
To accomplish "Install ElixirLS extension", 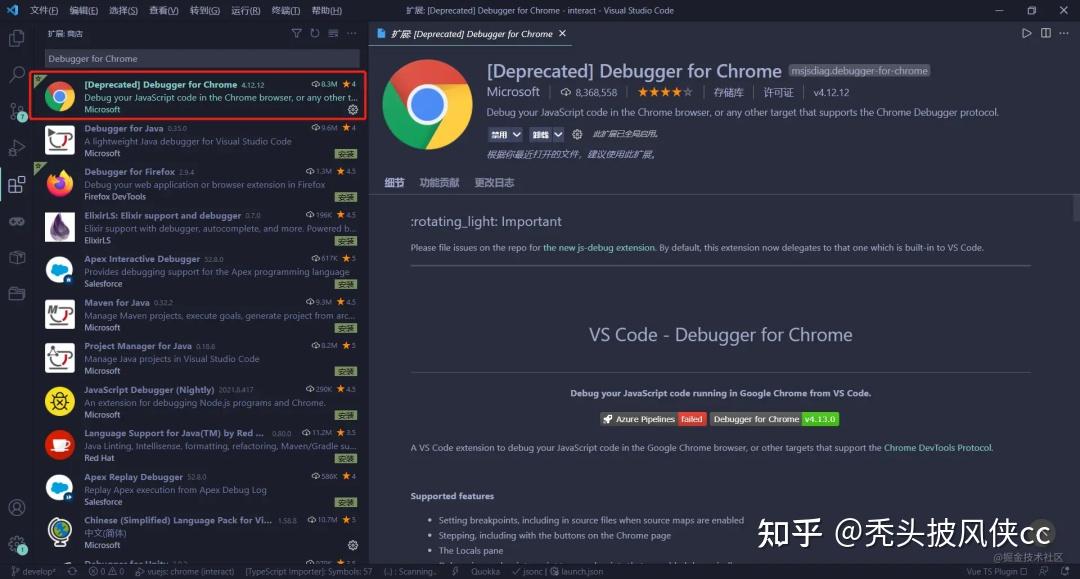I will pos(346,241).
